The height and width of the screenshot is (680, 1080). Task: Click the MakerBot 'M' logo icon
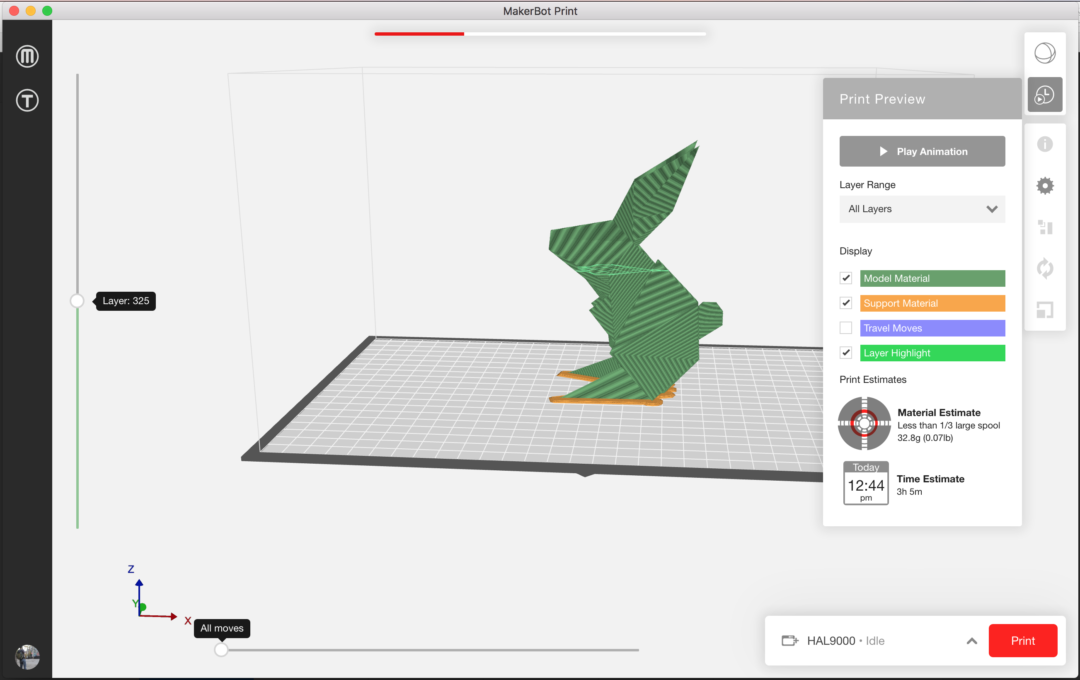click(x=27, y=55)
